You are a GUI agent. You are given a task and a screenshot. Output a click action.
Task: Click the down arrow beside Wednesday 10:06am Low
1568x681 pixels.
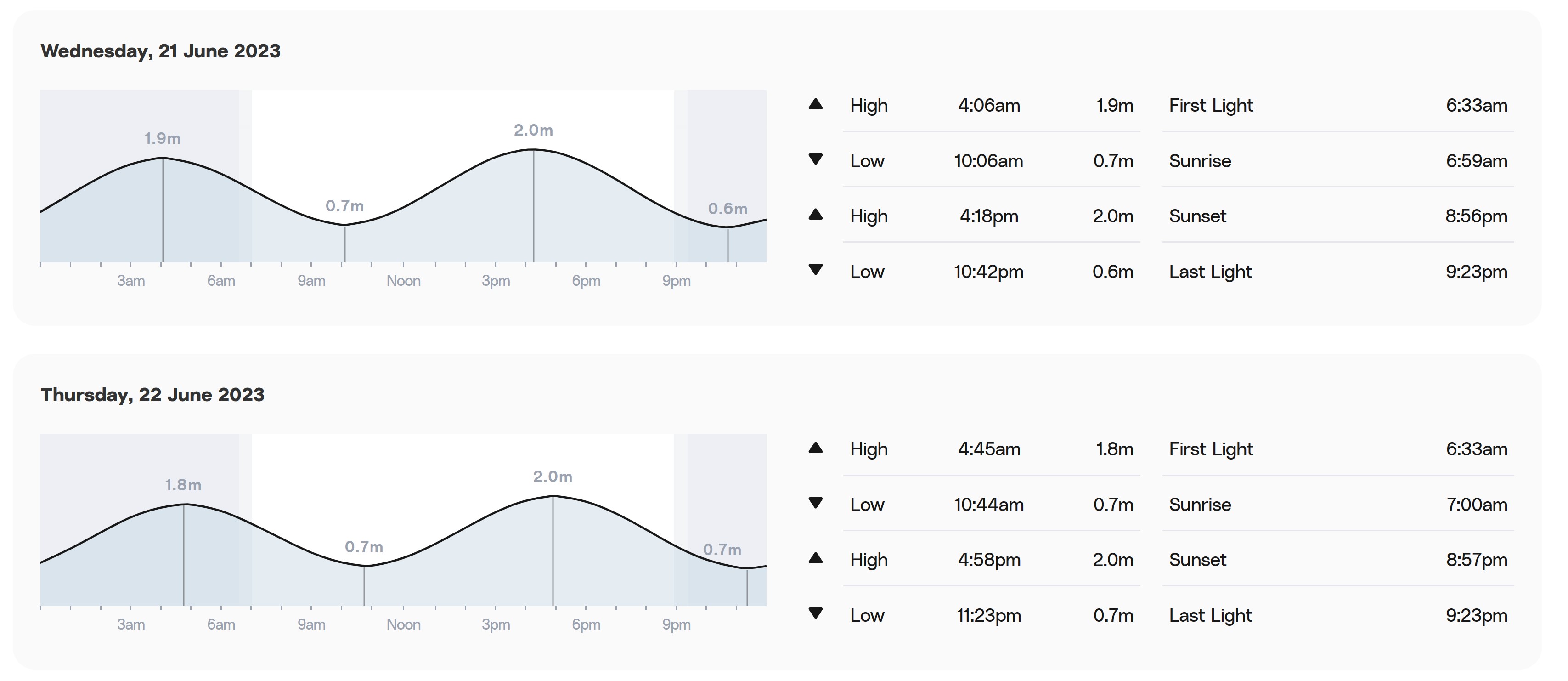pyautogui.click(x=816, y=159)
